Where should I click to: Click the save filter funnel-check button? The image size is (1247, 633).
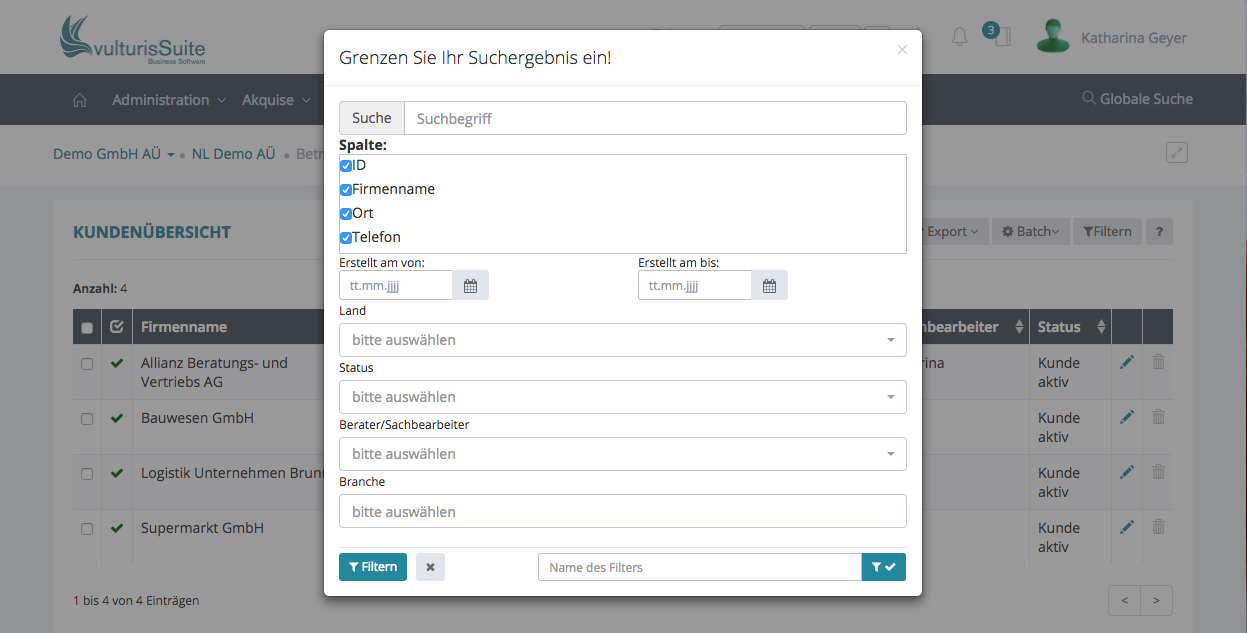(883, 567)
